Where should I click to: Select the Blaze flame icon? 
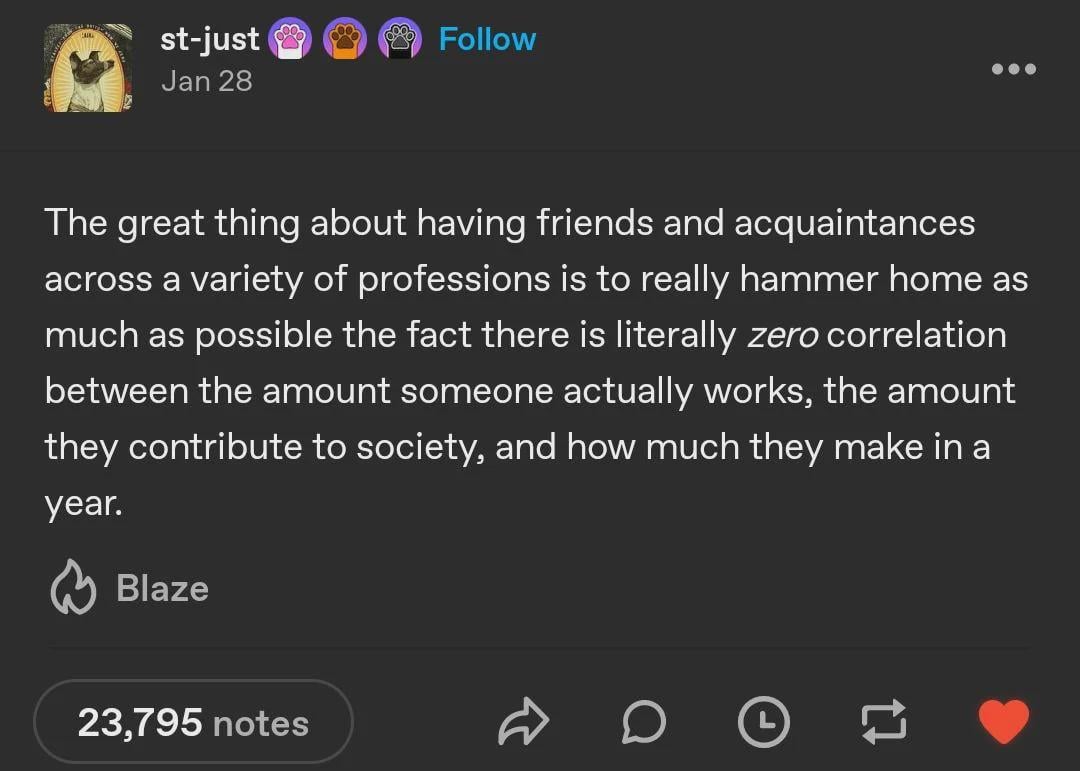(73, 588)
